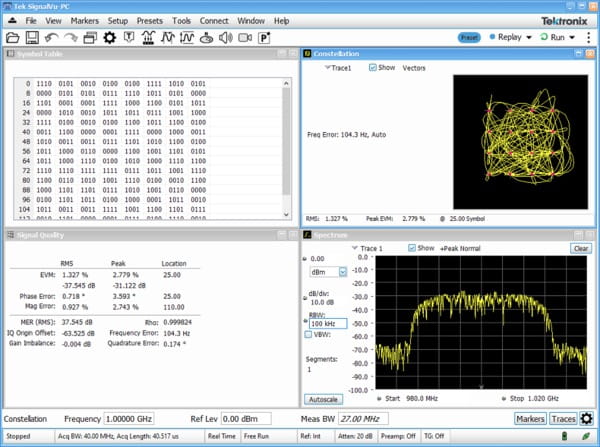Click the save disk toolbar icon
Screen dimensions: 600x447
click(34, 38)
